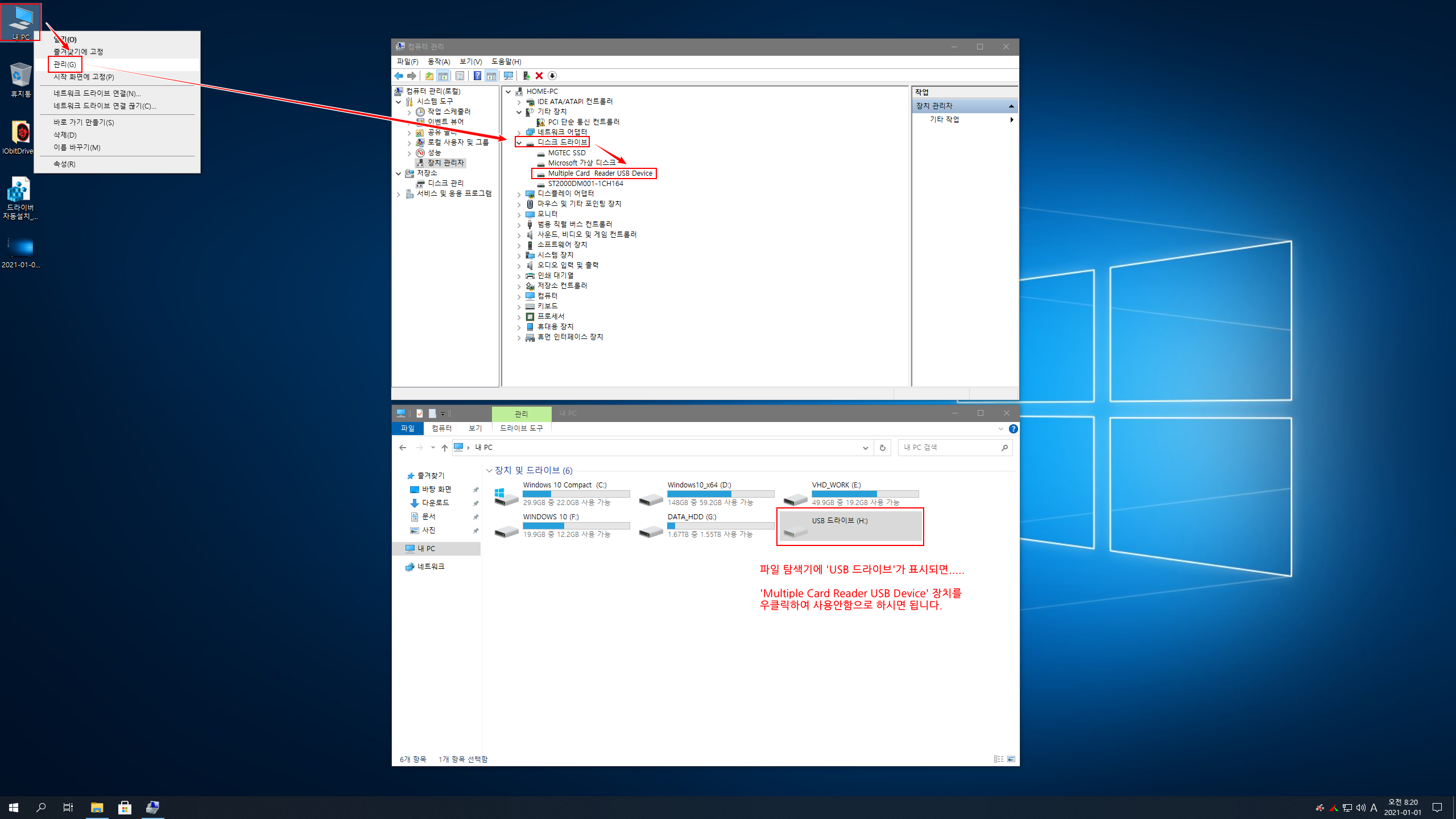Click the red X uninstall device icon

(539, 76)
